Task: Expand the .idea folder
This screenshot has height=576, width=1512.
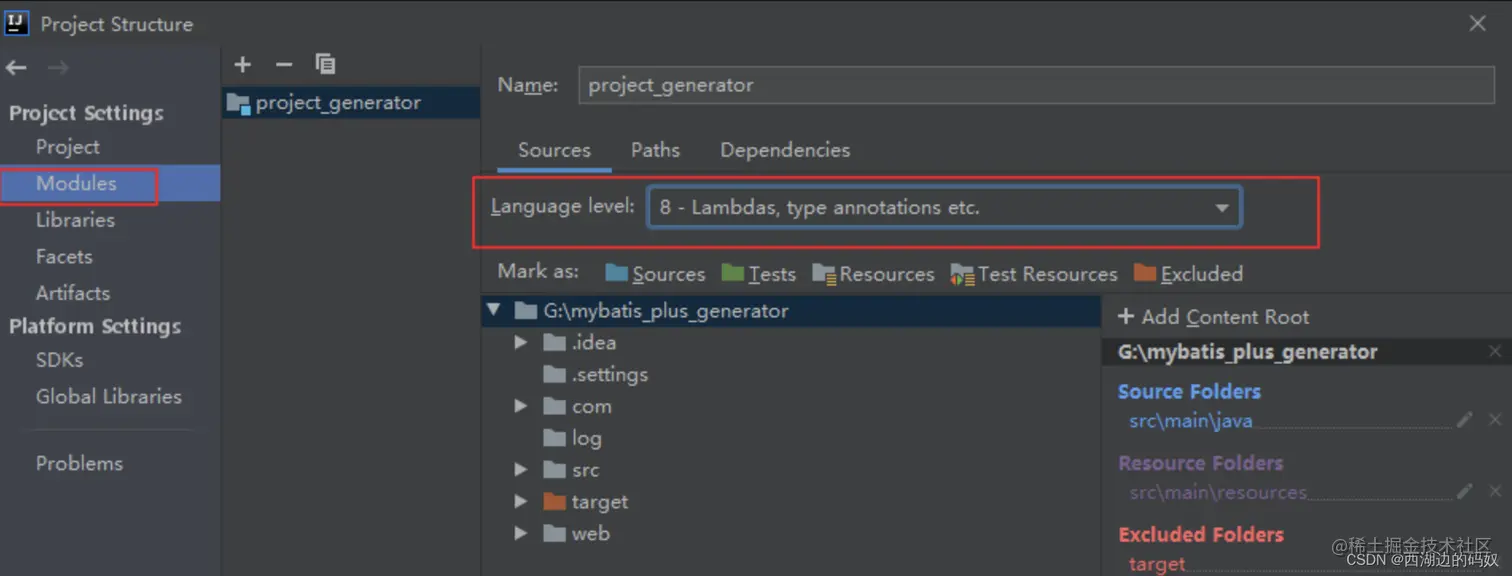Action: pos(521,343)
